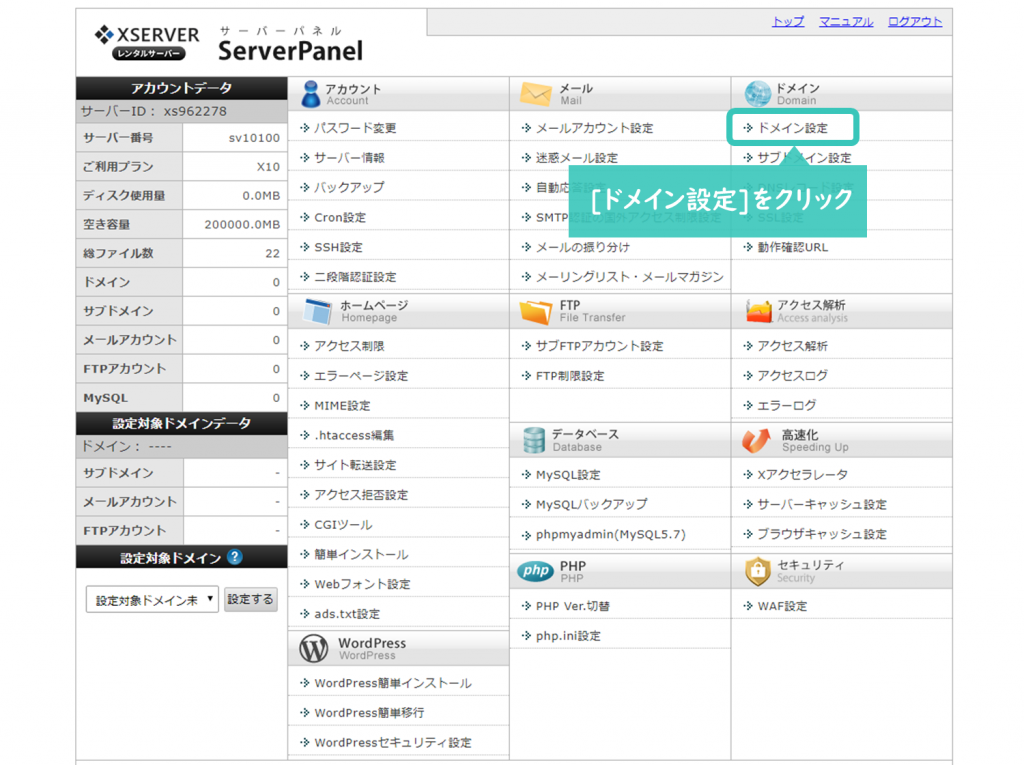
Task: Click the Speeding Up arrow icon
Action: point(756,441)
